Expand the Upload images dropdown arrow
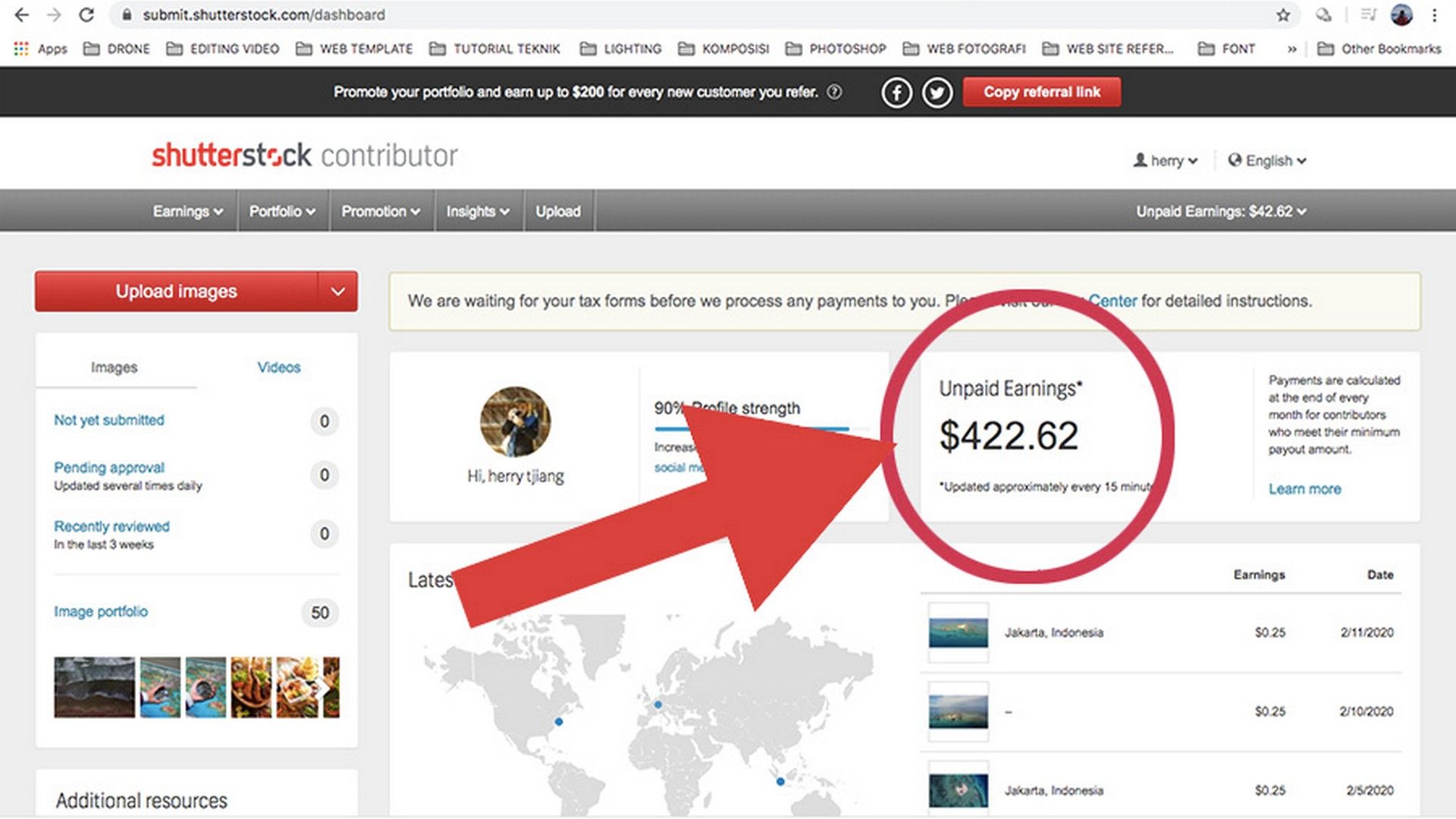This screenshot has width=1456, height=819. (337, 291)
